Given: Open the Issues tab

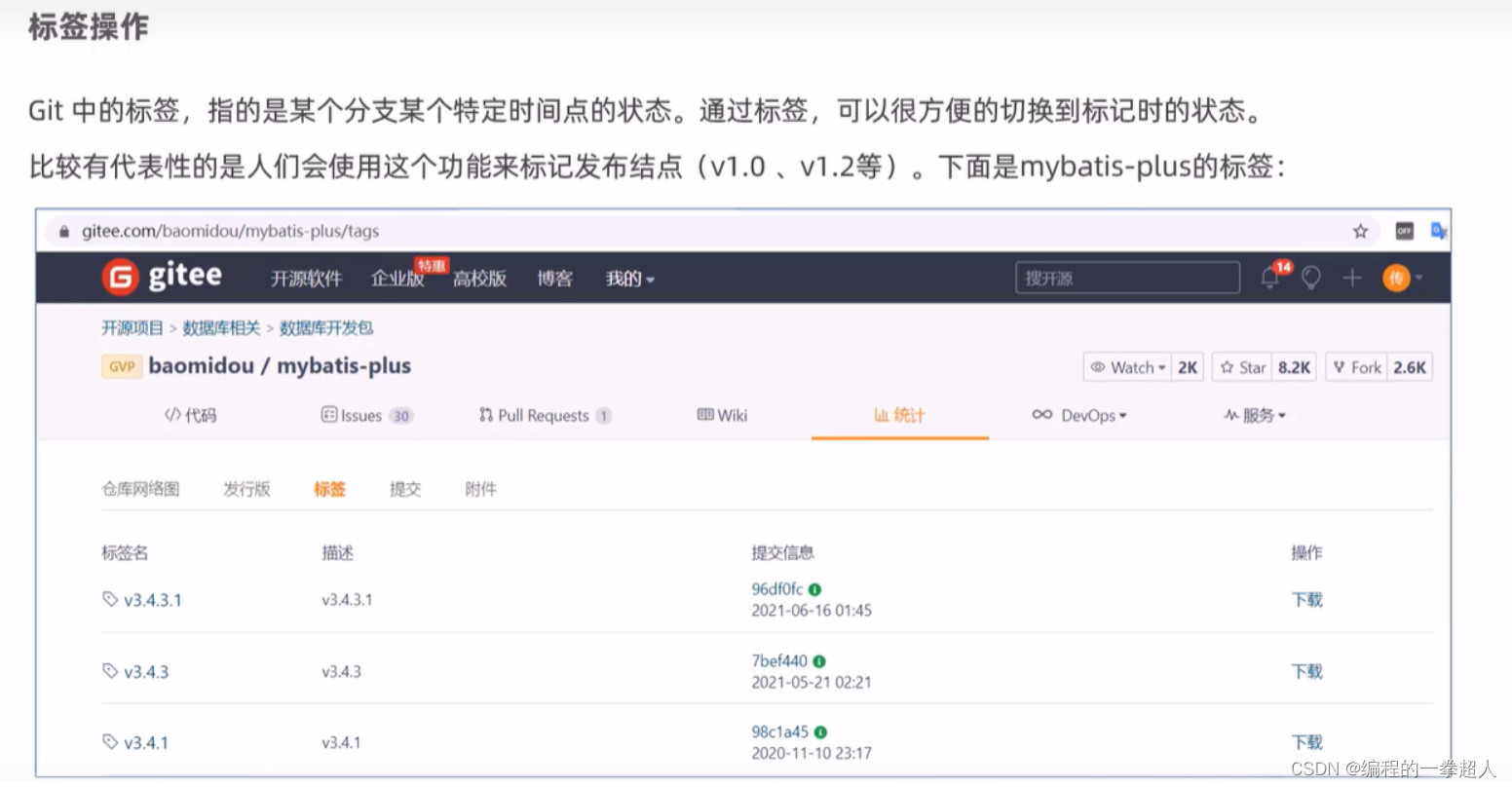Looking at the screenshot, I should point(367,415).
